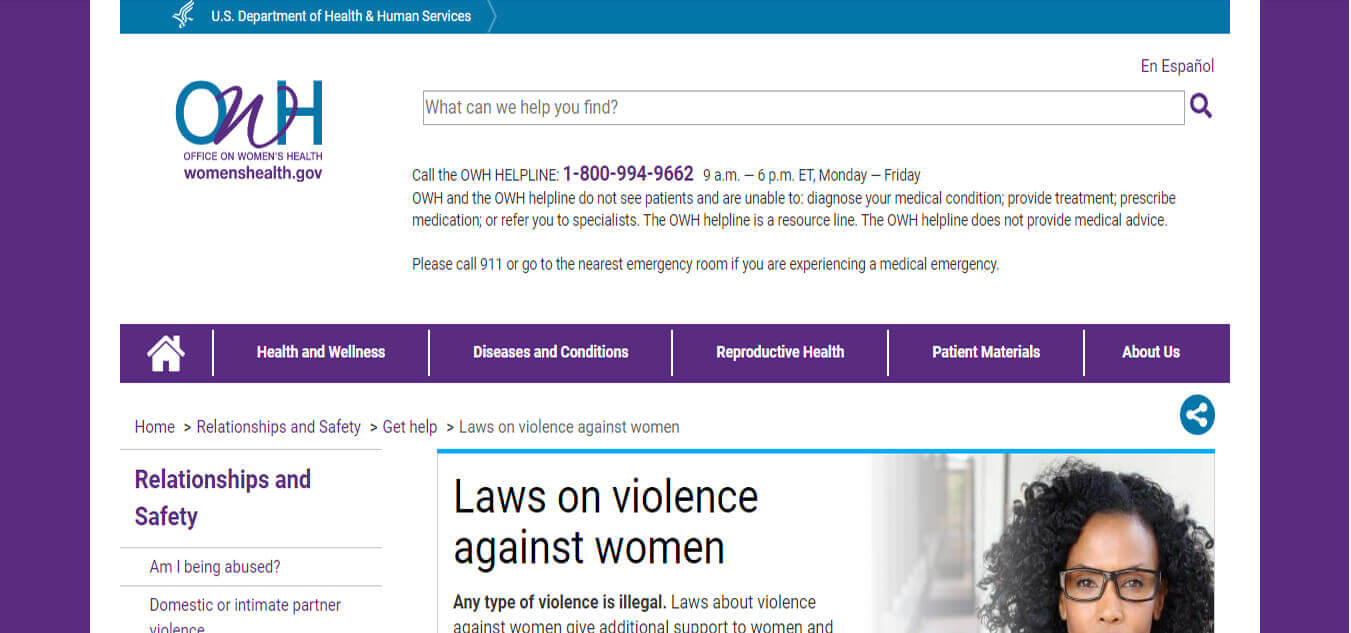The height and width of the screenshot is (633, 1351).
Task: Click the Home breadcrumb link
Action: pos(154,427)
